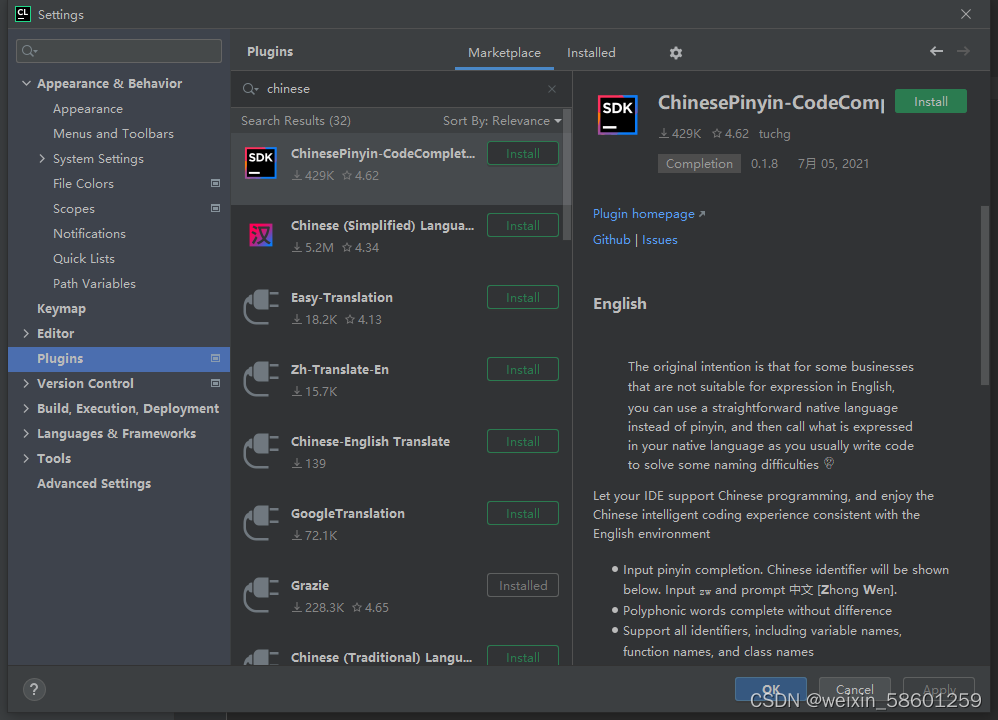Click the plugin results list scrollbar

coord(566,175)
